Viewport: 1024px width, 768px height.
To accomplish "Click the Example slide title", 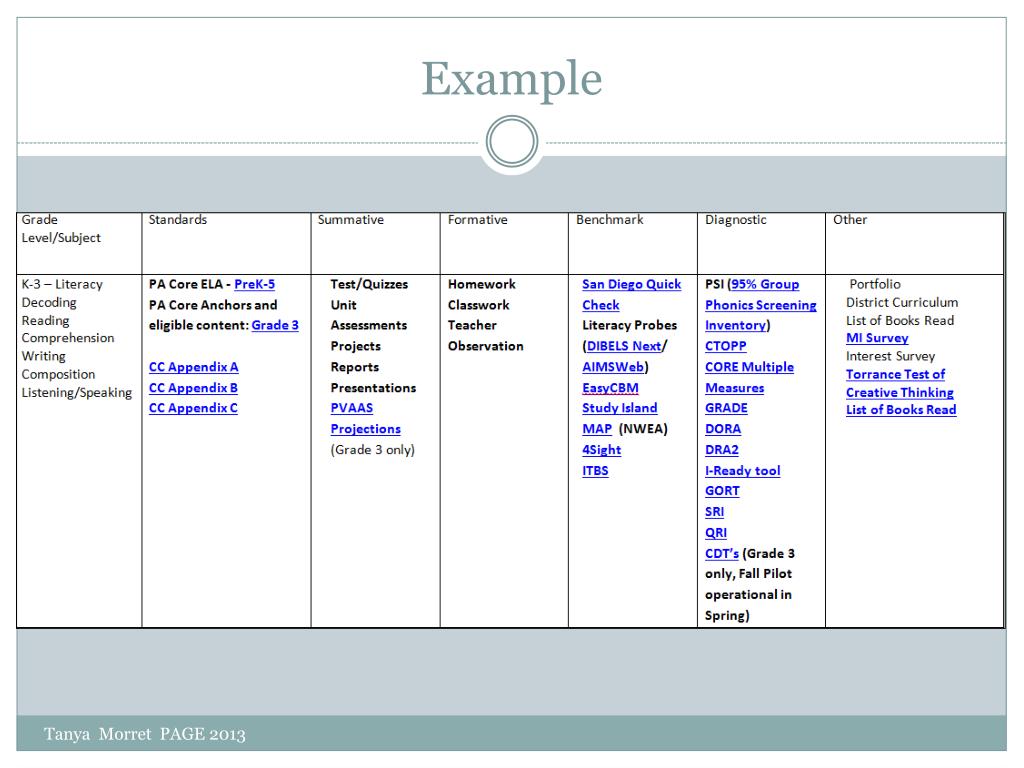I will (511, 79).
